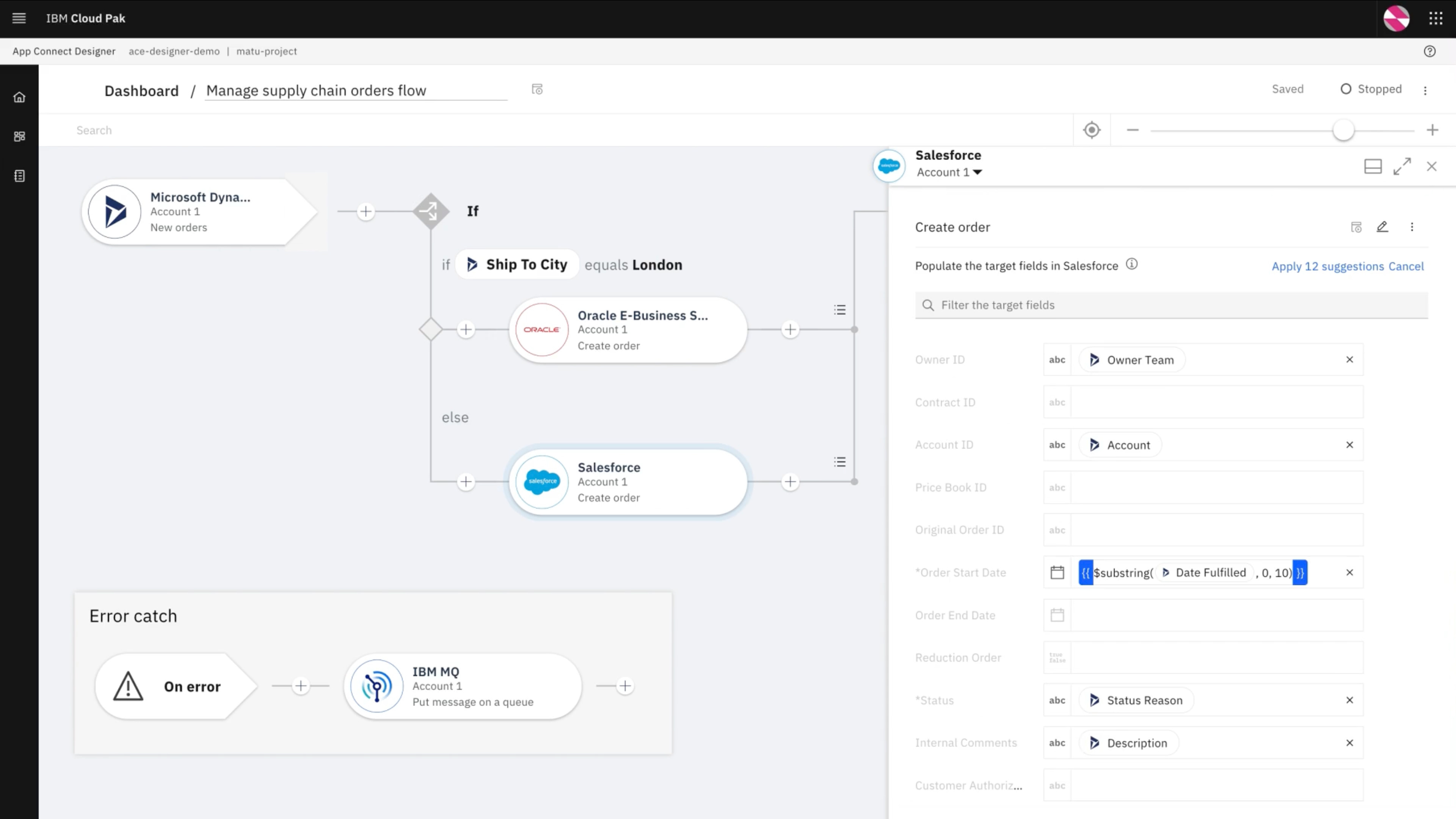Click the fit-to-view target icon
Viewport: 1456px width, 819px height.
[x=1092, y=130]
